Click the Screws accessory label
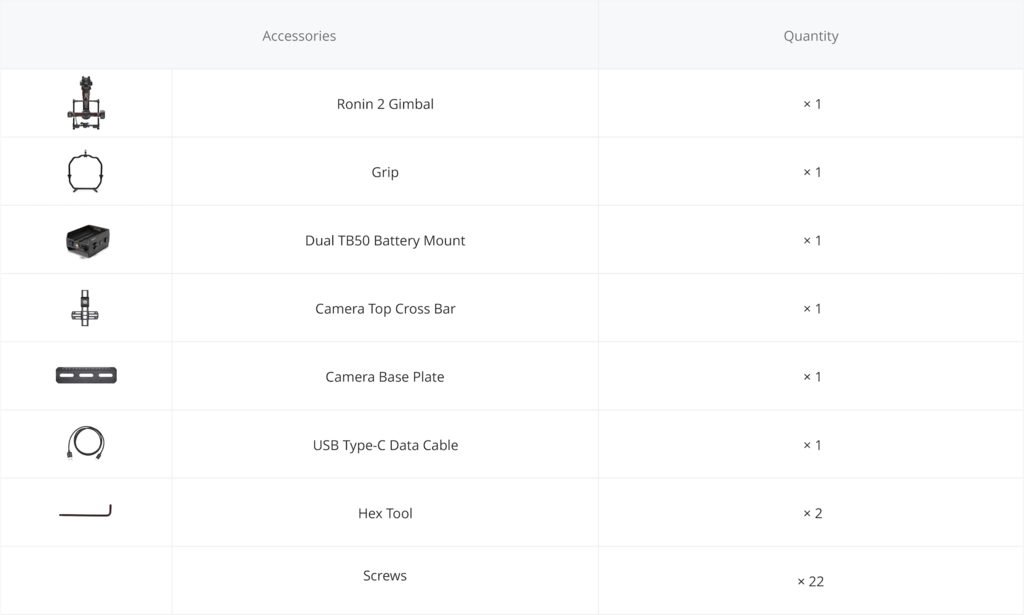 (385, 576)
